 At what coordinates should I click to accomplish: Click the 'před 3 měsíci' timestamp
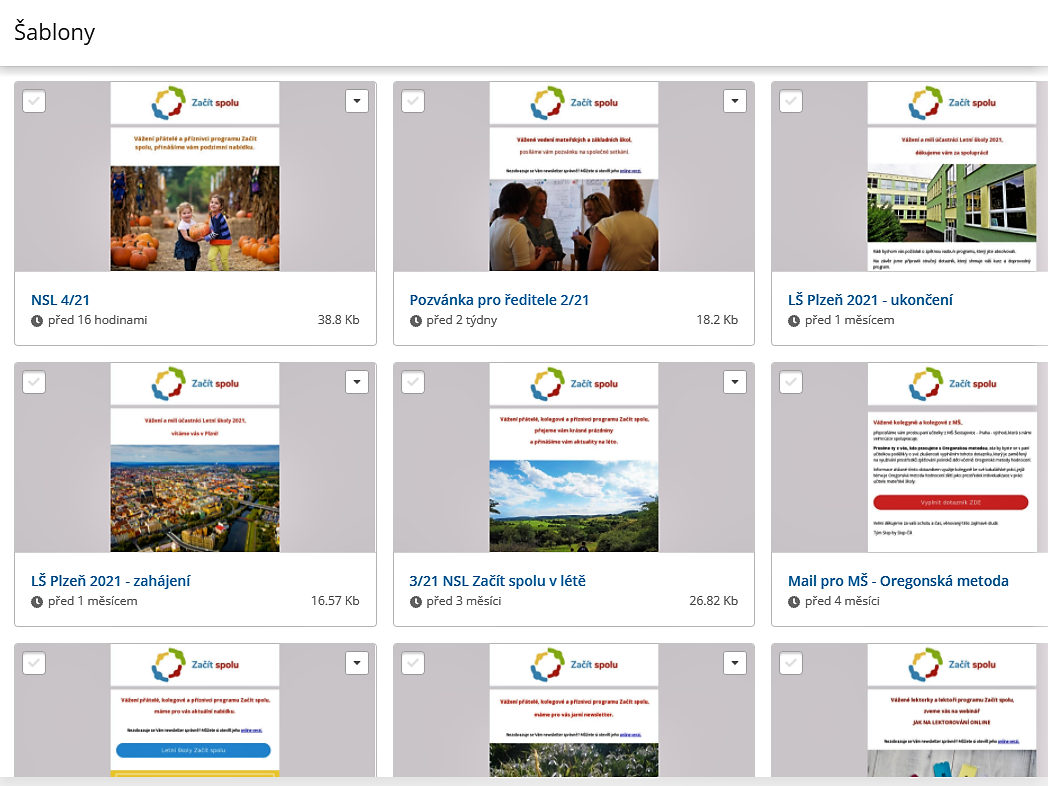464,601
